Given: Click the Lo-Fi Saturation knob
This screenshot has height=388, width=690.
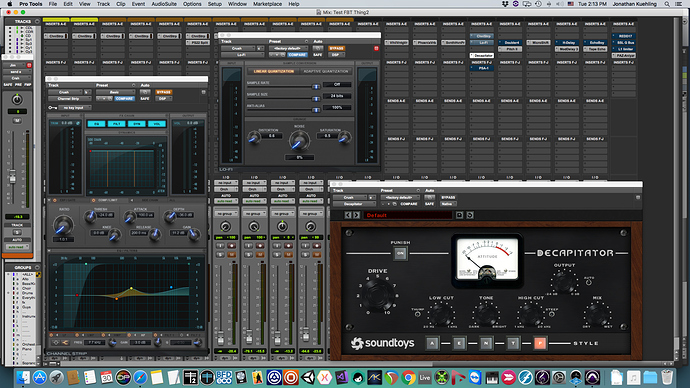Looking at the screenshot, I should [345, 138].
